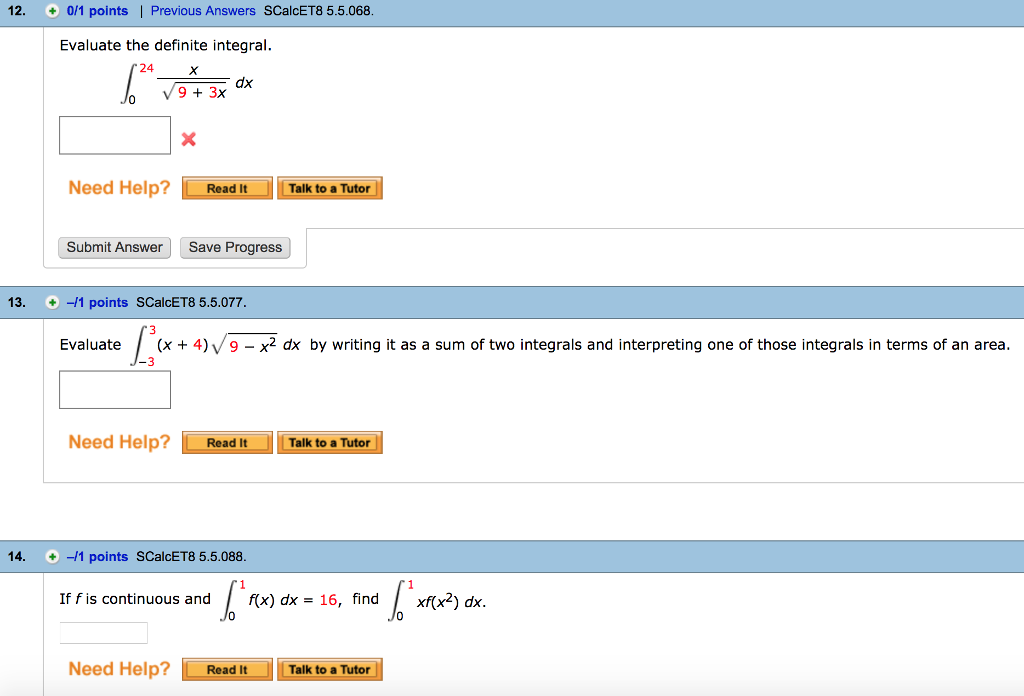Click the answer field for question 14
Image resolution: width=1024 pixels, height=696 pixels.
click(x=104, y=632)
